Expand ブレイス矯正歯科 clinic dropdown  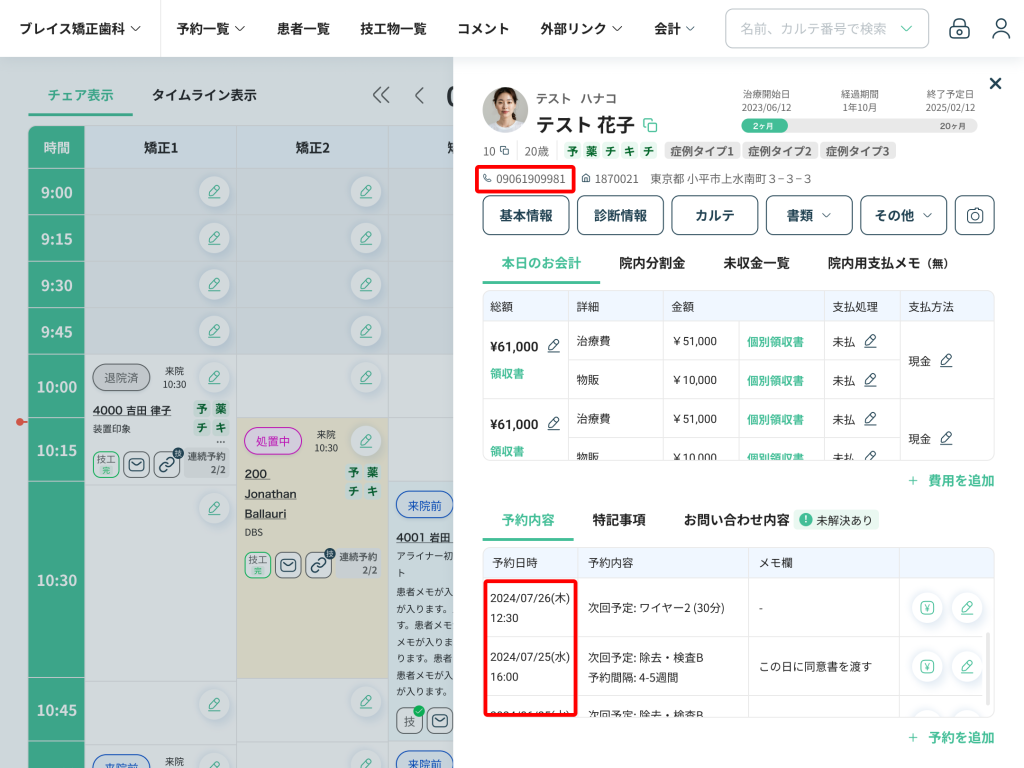coord(80,29)
